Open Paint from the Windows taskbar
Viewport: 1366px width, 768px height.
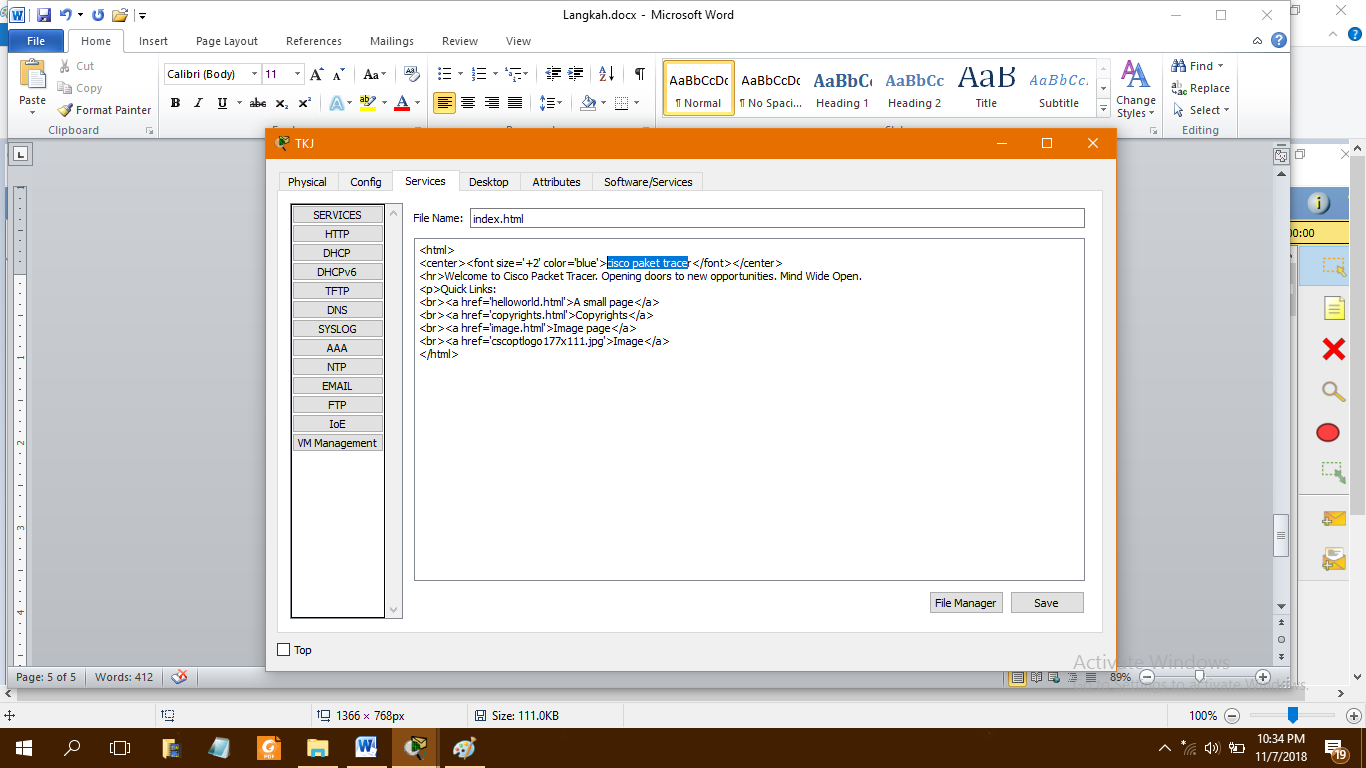[x=465, y=748]
